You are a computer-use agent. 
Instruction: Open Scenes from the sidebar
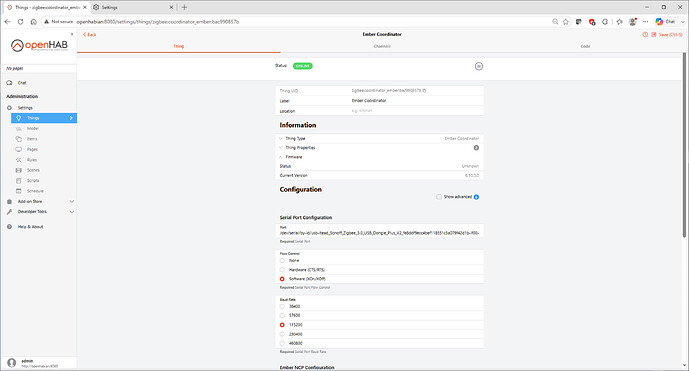(x=33, y=170)
